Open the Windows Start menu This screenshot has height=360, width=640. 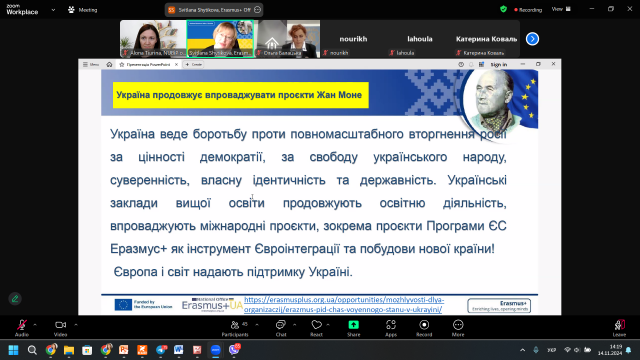point(13,350)
